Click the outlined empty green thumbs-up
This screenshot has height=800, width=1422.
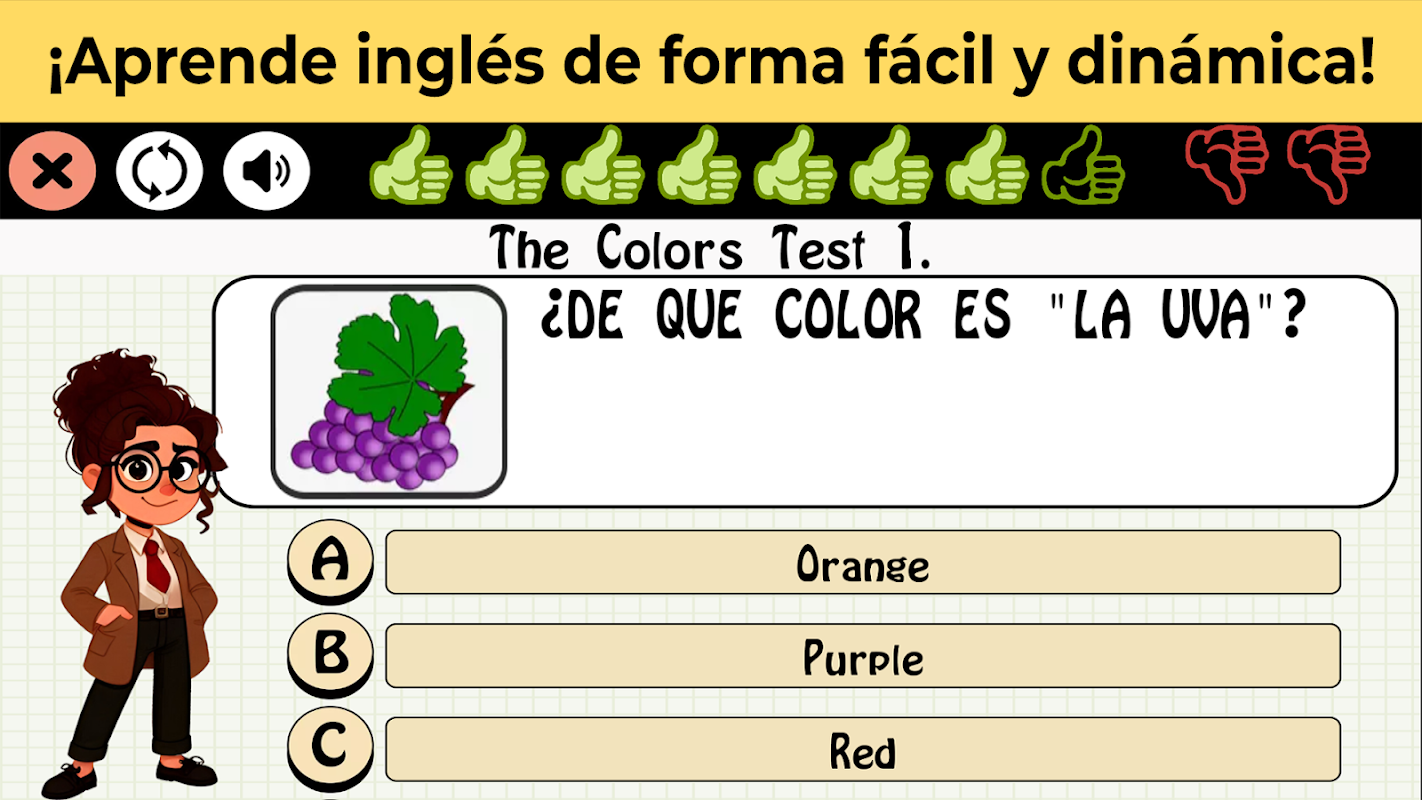point(1083,165)
